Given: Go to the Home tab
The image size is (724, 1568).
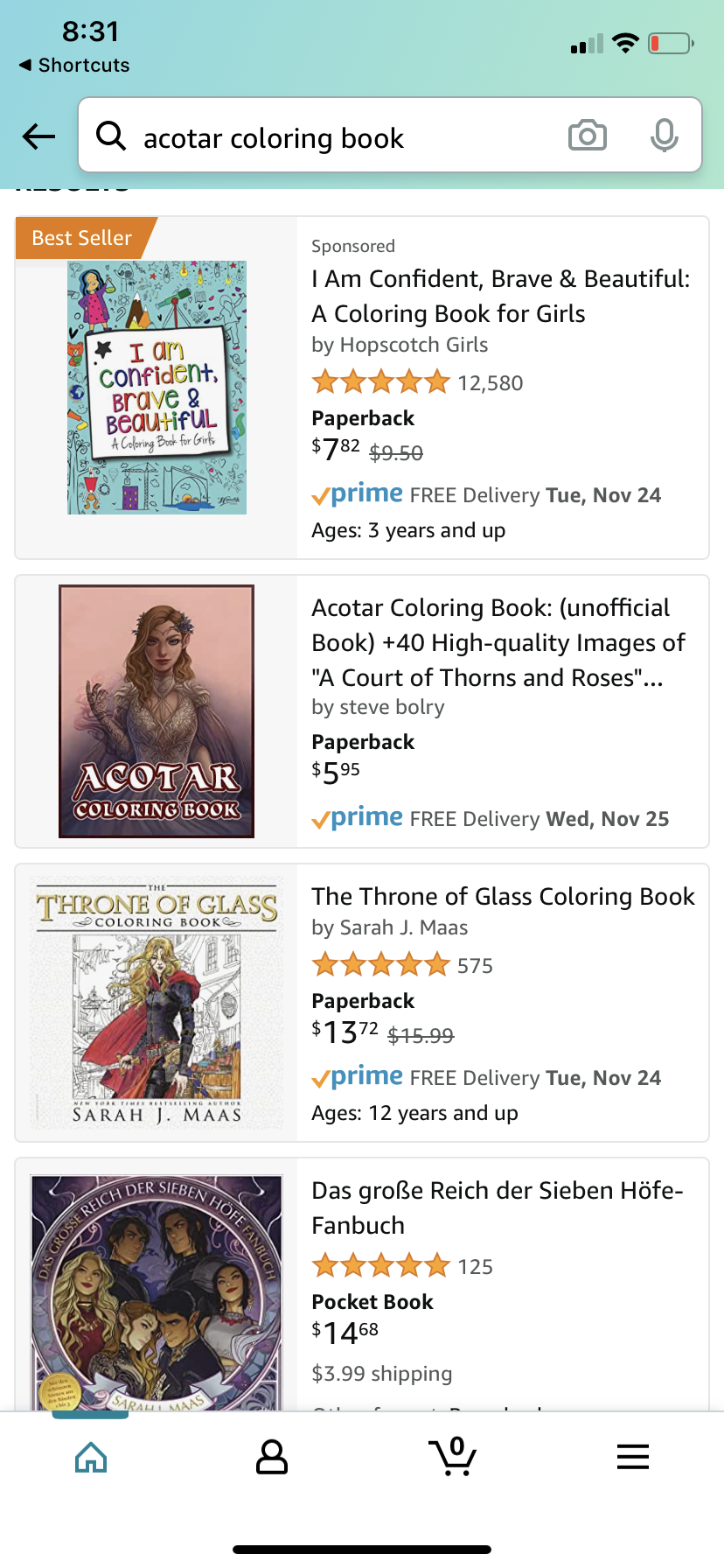Looking at the screenshot, I should [x=91, y=1457].
